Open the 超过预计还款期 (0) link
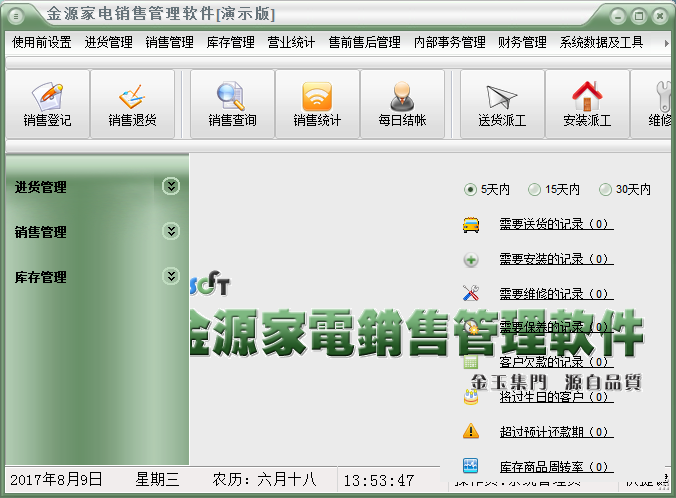This screenshot has width=676, height=498. [x=556, y=432]
